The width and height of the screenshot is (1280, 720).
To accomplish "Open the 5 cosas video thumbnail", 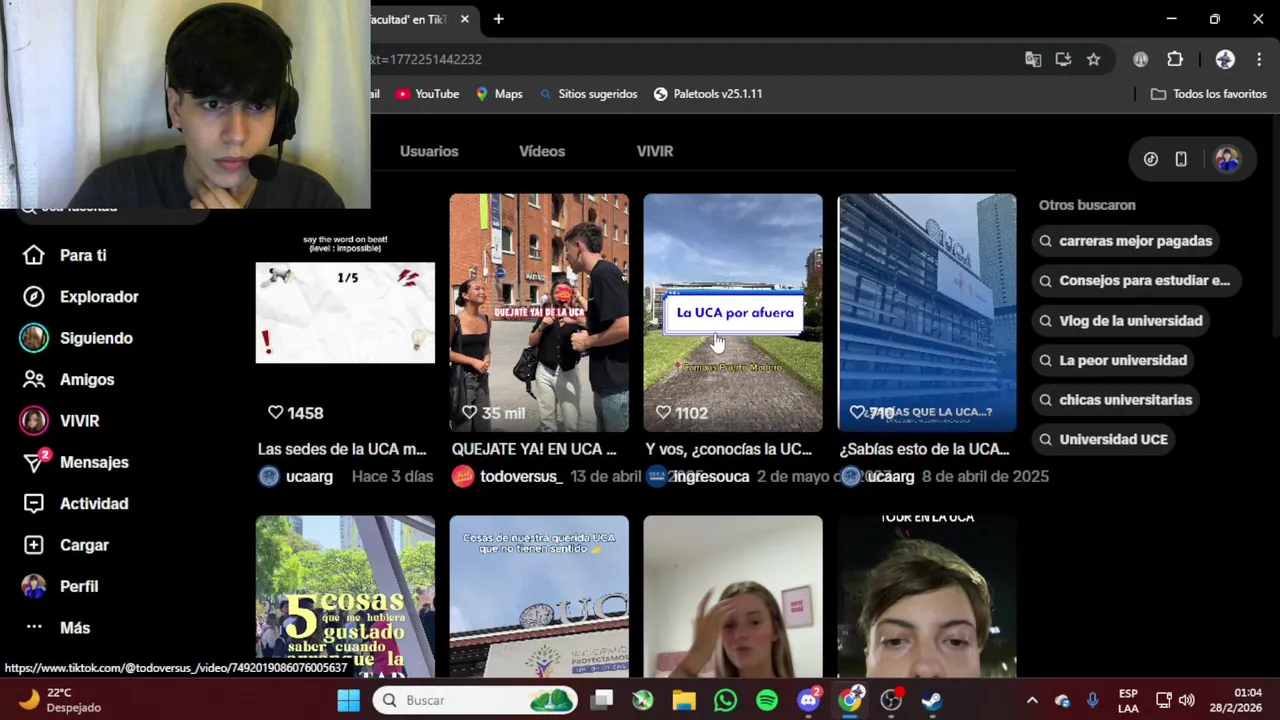I will (345, 597).
